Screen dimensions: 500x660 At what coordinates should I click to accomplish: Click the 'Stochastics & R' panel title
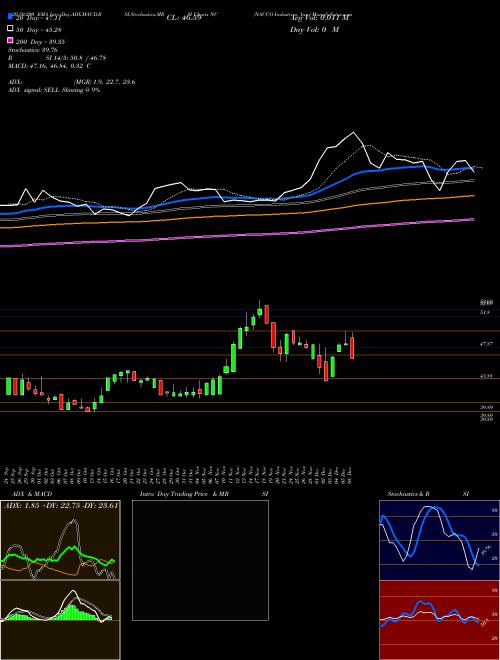tap(409, 494)
